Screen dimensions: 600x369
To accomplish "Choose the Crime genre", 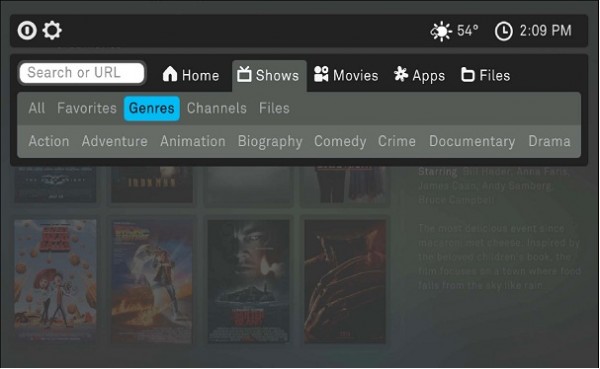I will tap(397, 141).
